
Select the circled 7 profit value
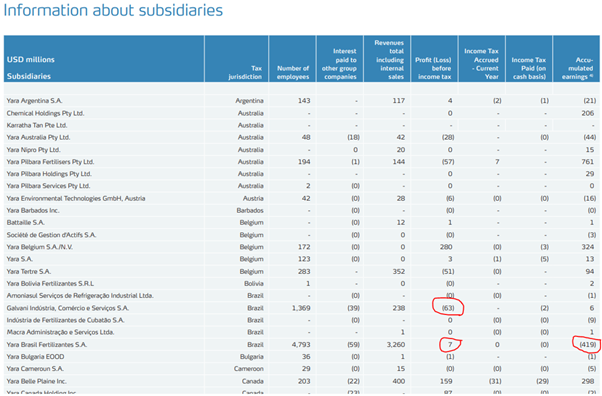(450, 345)
